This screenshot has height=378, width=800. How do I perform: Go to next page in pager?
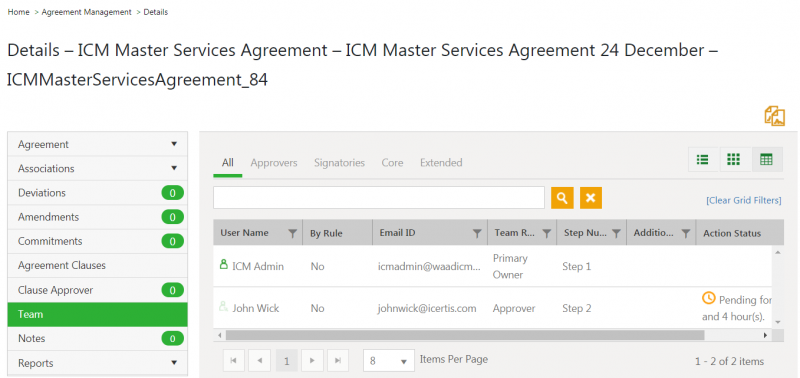312,361
